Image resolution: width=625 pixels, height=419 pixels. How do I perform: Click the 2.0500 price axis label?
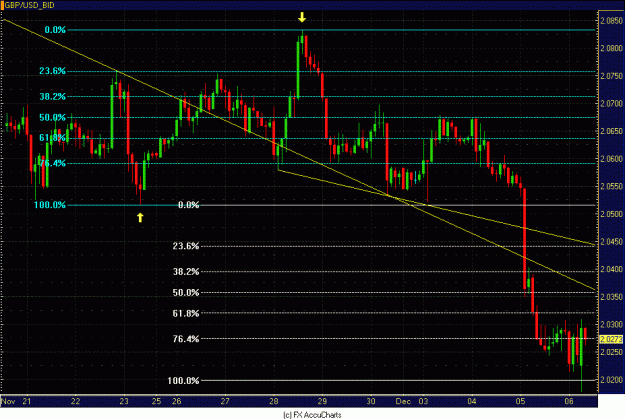coord(611,214)
